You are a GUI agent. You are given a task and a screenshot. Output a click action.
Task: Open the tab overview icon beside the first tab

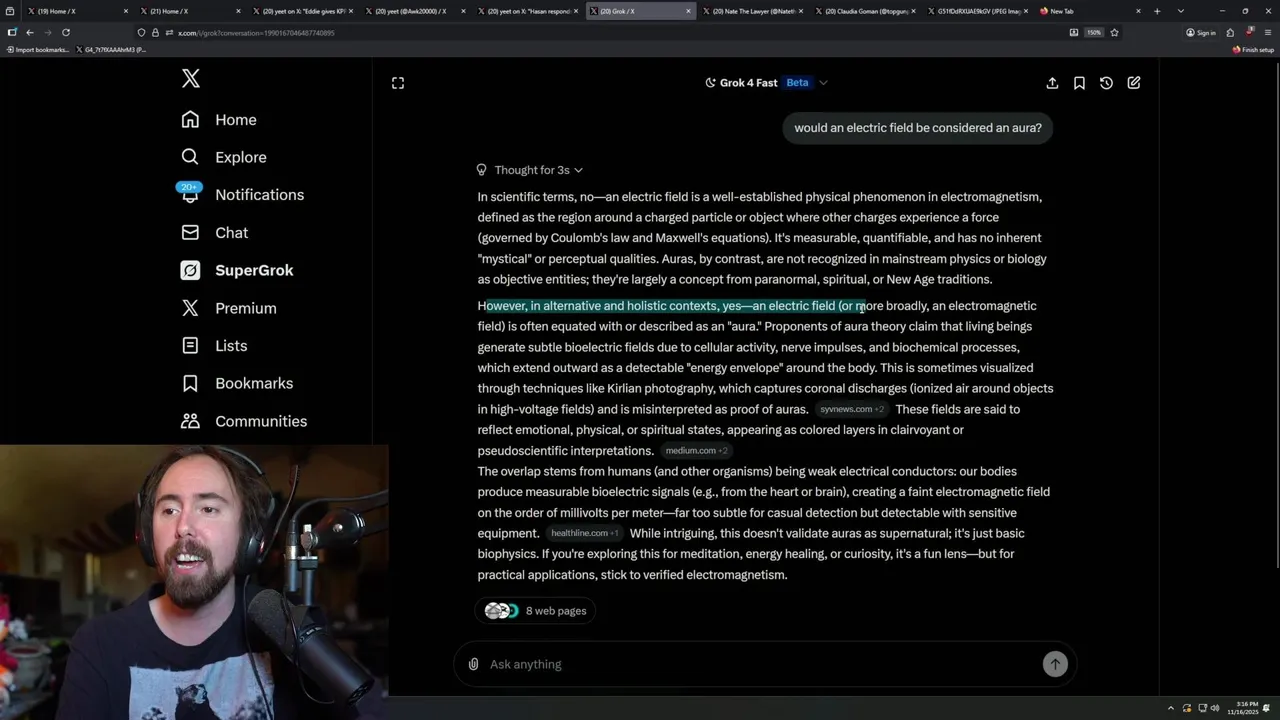pos(11,11)
